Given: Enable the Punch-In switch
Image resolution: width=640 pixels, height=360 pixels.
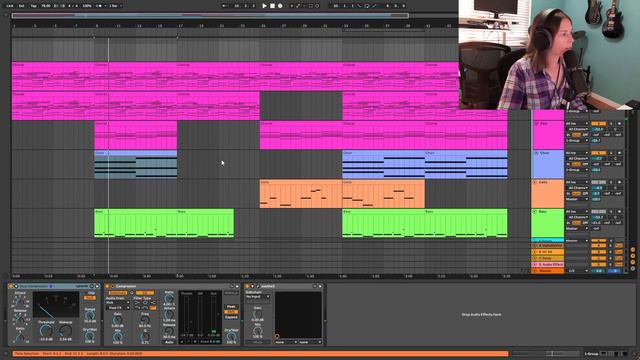Looking at the screenshot, I should pyautogui.click(x=360, y=6).
